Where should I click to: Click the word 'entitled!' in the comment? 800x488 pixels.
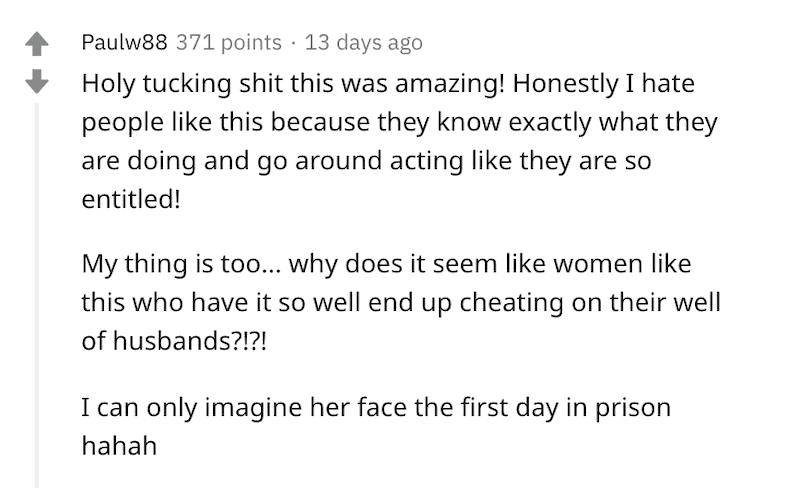point(131,199)
